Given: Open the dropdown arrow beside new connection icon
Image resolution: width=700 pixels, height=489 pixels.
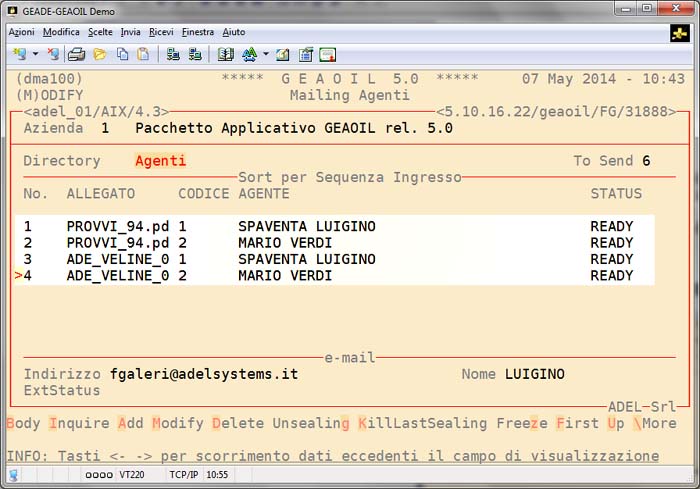Looking at the screenshot, I should [35, 54].
